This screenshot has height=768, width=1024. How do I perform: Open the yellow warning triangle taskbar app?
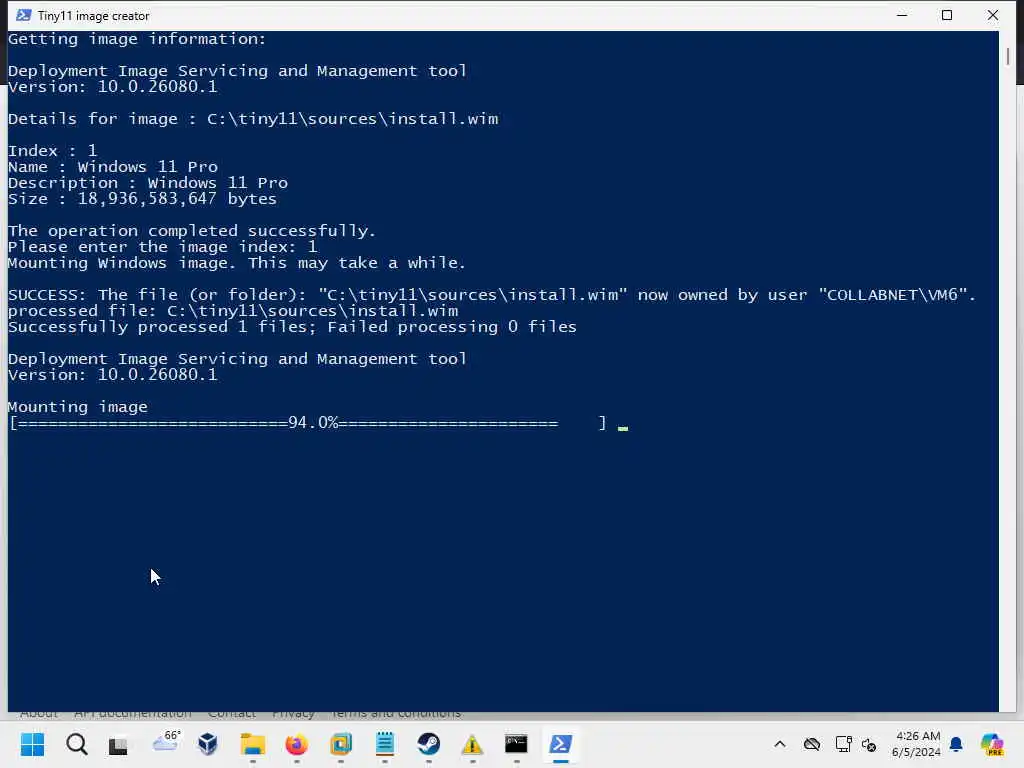(472, 744)
